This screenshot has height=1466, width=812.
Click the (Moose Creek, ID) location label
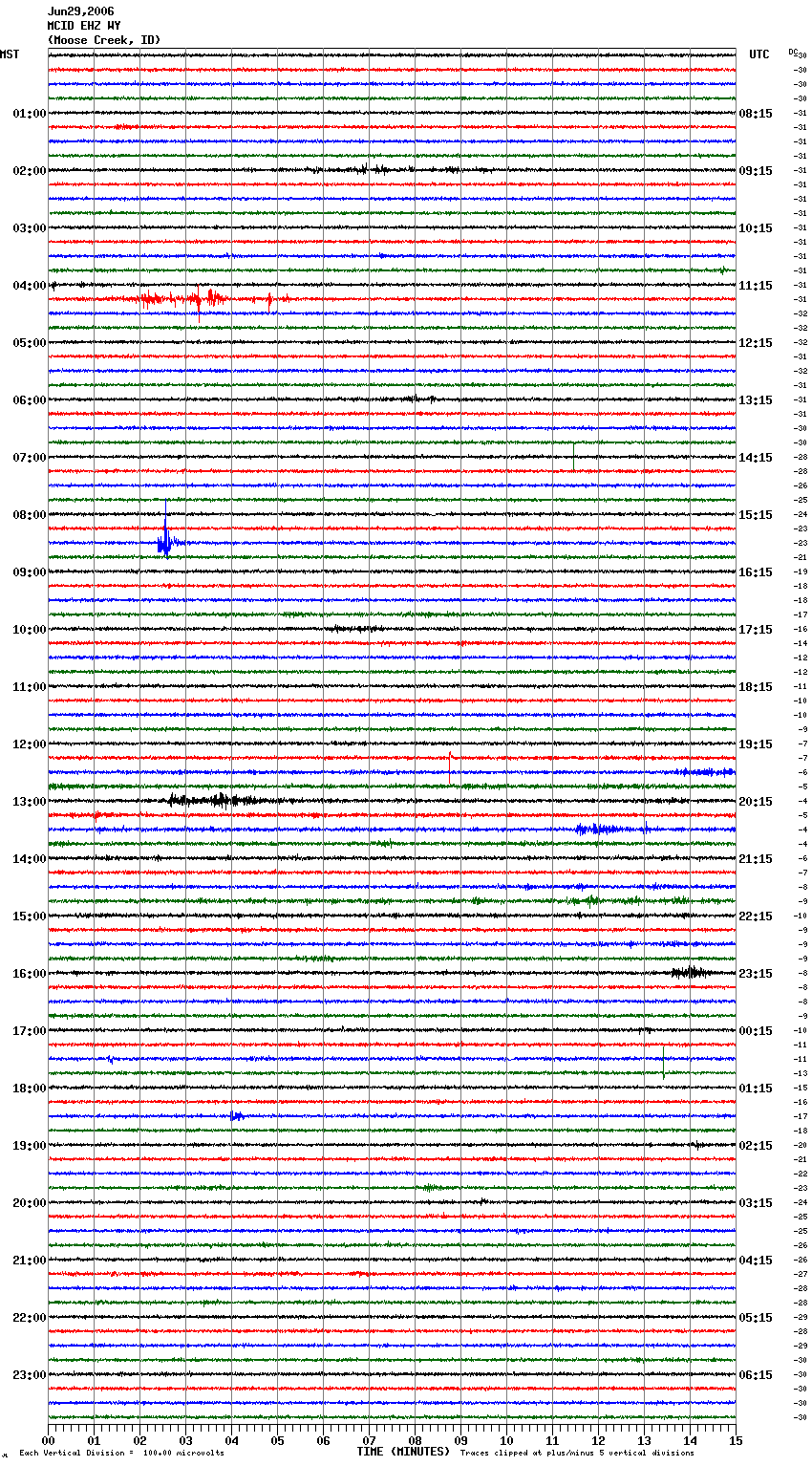point(104,40)
